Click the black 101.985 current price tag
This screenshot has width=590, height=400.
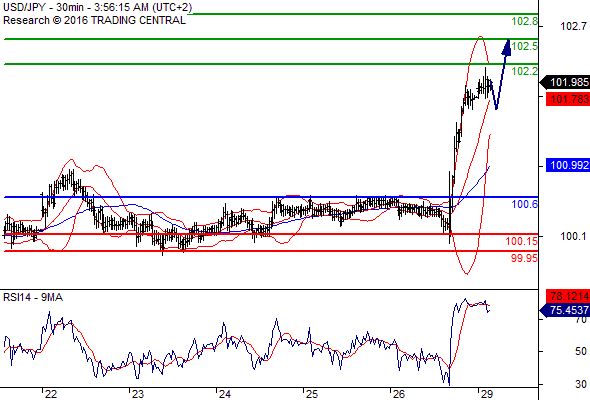[x=565, y=82]
